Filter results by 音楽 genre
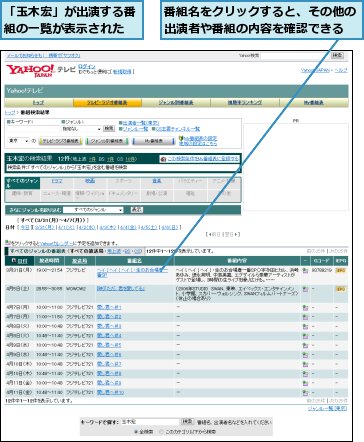The height and width of the screenshot is (442, 364). click(157, 181)
